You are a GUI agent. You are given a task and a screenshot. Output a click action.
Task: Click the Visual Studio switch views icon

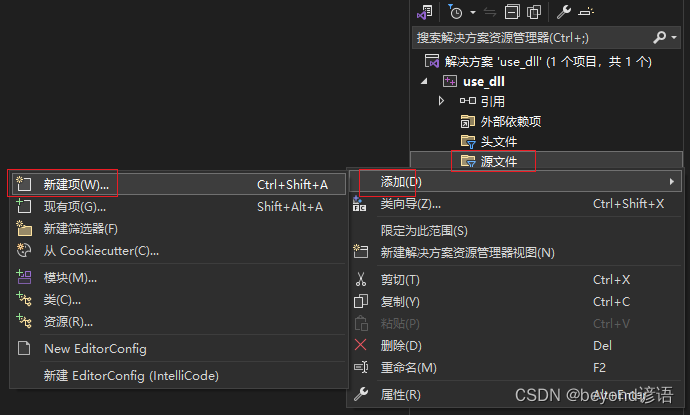click(425, 12)
